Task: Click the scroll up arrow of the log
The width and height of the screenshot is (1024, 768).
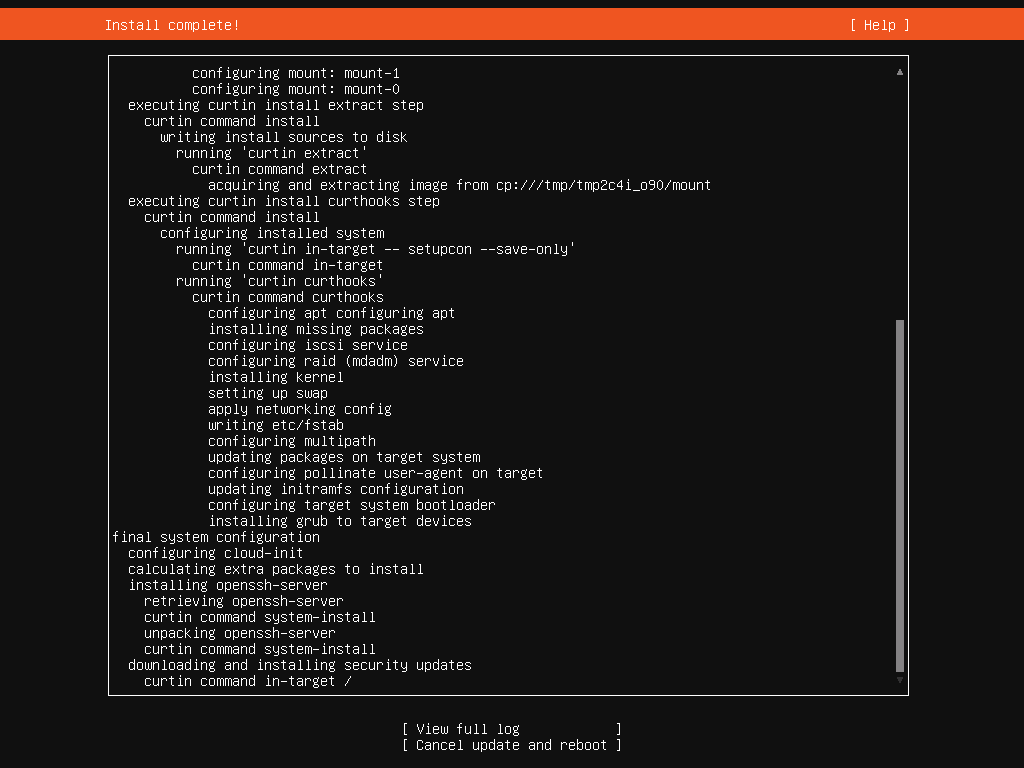Action: pyautogui.click(x=900, y=72)
